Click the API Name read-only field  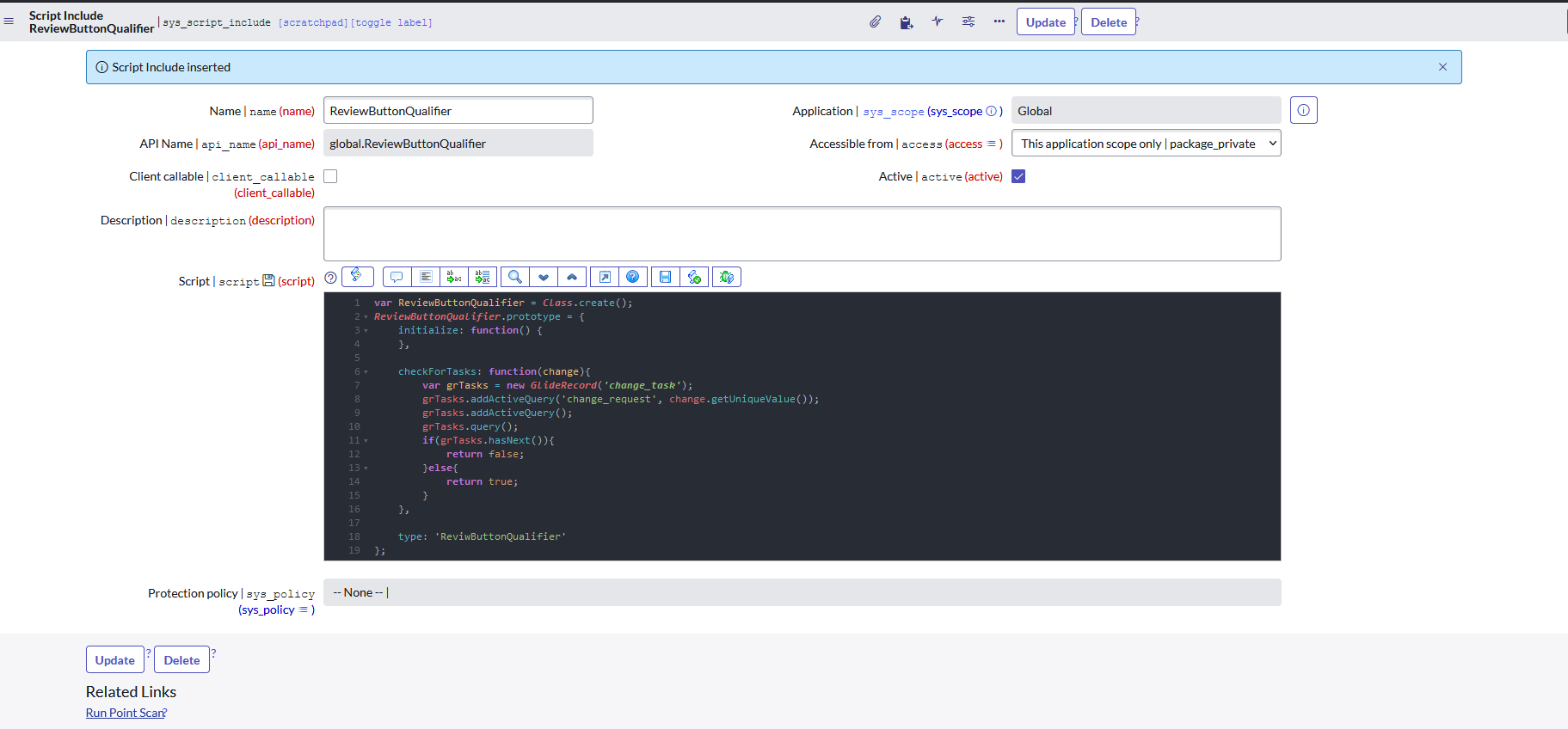point(458,143)
